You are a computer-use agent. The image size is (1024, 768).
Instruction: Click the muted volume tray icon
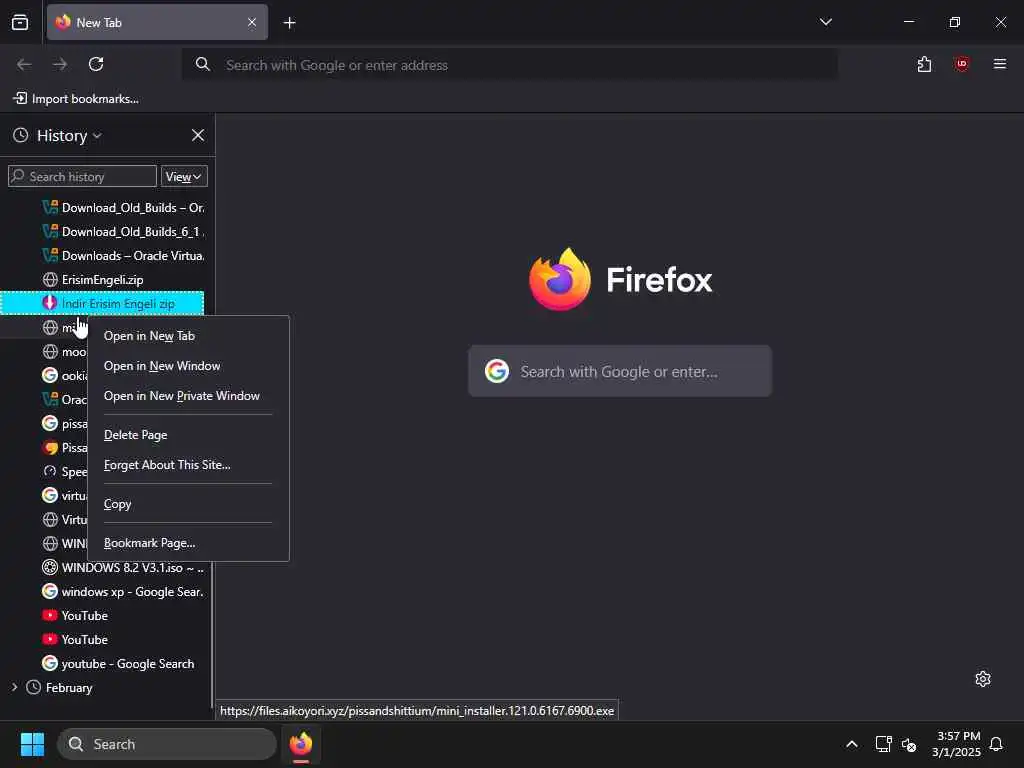coord(908,744)
